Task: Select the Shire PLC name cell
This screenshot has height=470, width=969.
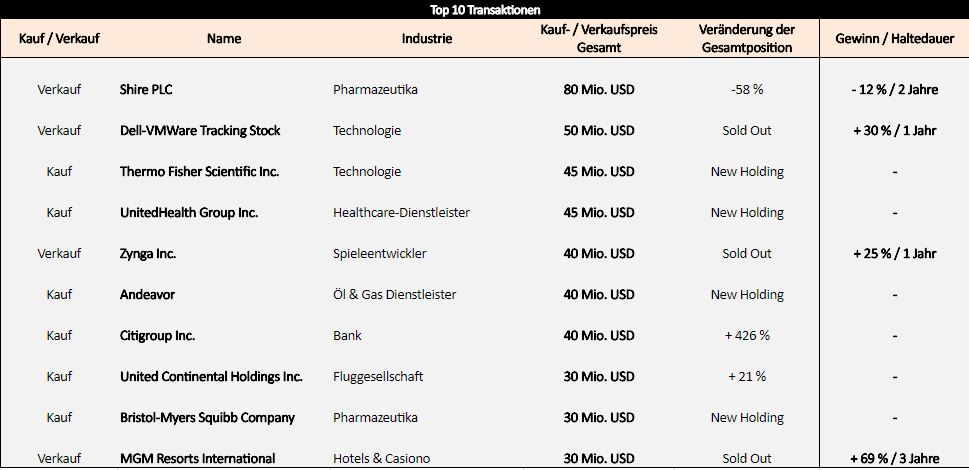Action: (146, 90)
